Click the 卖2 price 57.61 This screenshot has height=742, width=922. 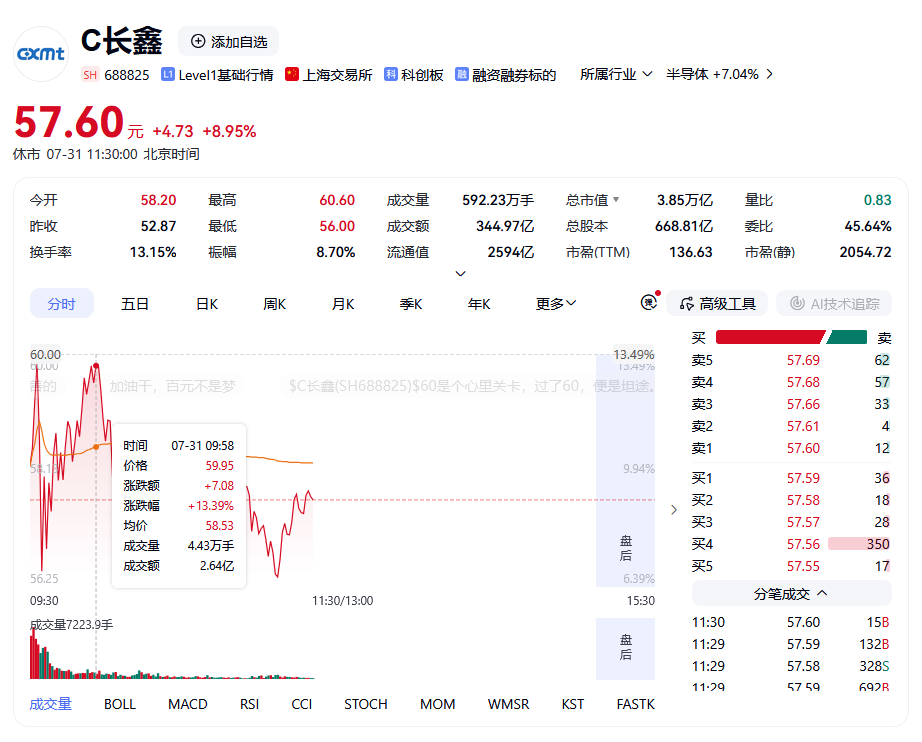click(803, 426)
